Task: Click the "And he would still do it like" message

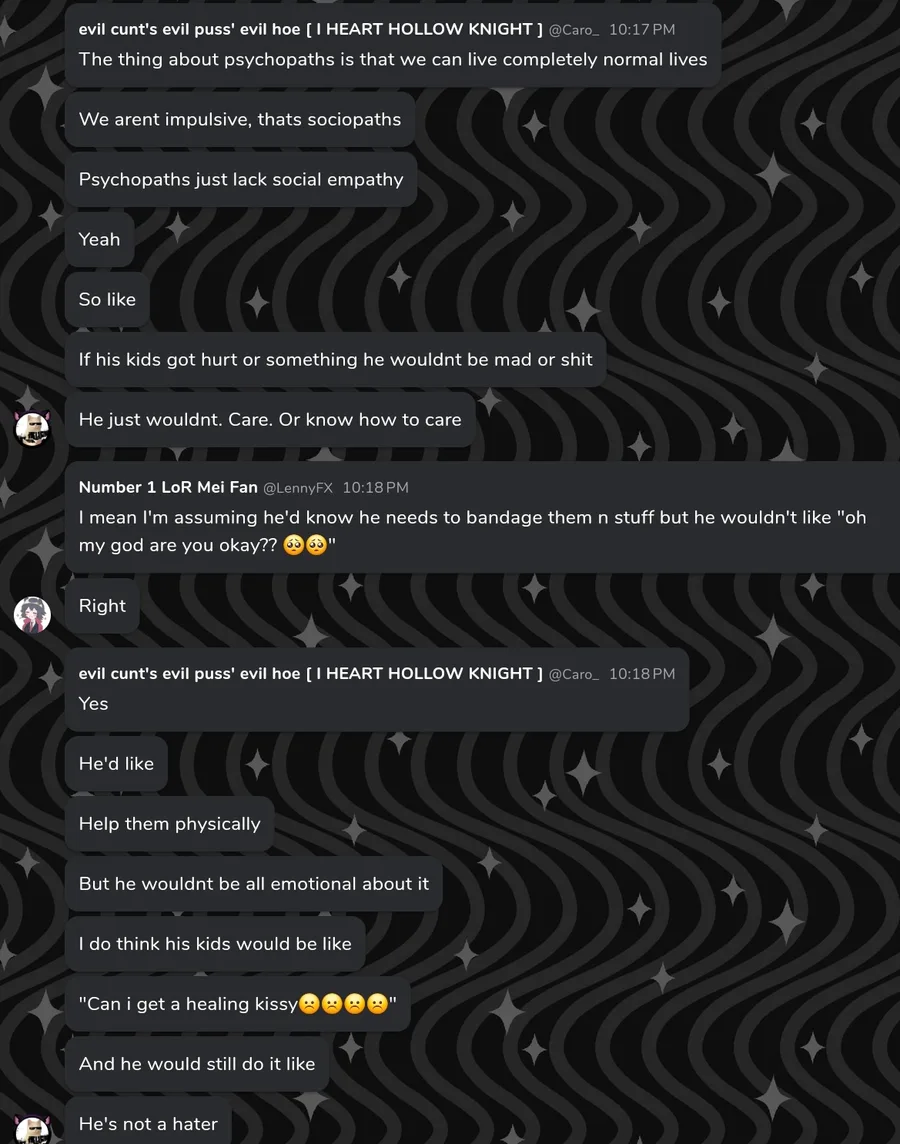Action: click(197, 1063)
